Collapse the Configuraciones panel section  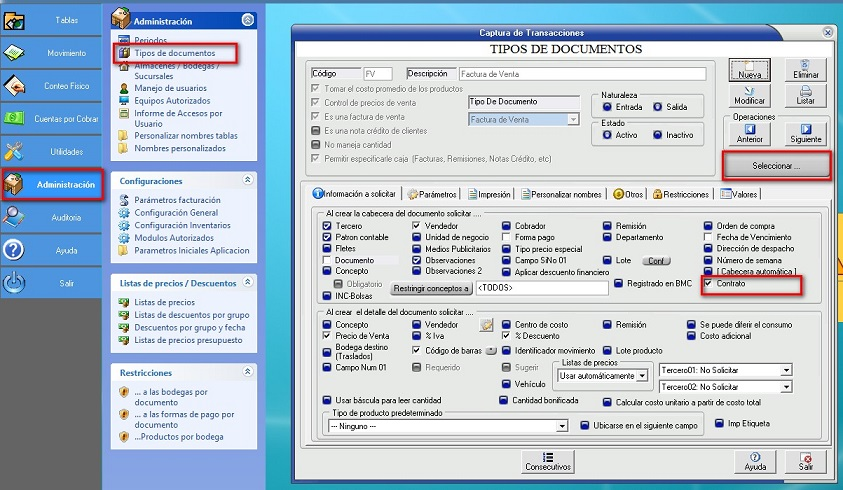coord(247,180)
